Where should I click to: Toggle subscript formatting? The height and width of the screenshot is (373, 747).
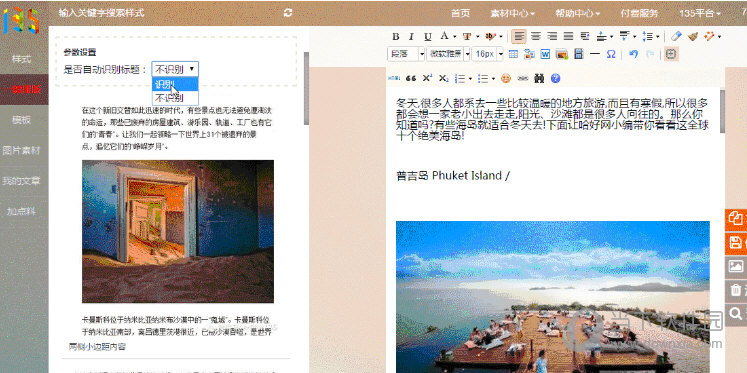tap(443, 79)
